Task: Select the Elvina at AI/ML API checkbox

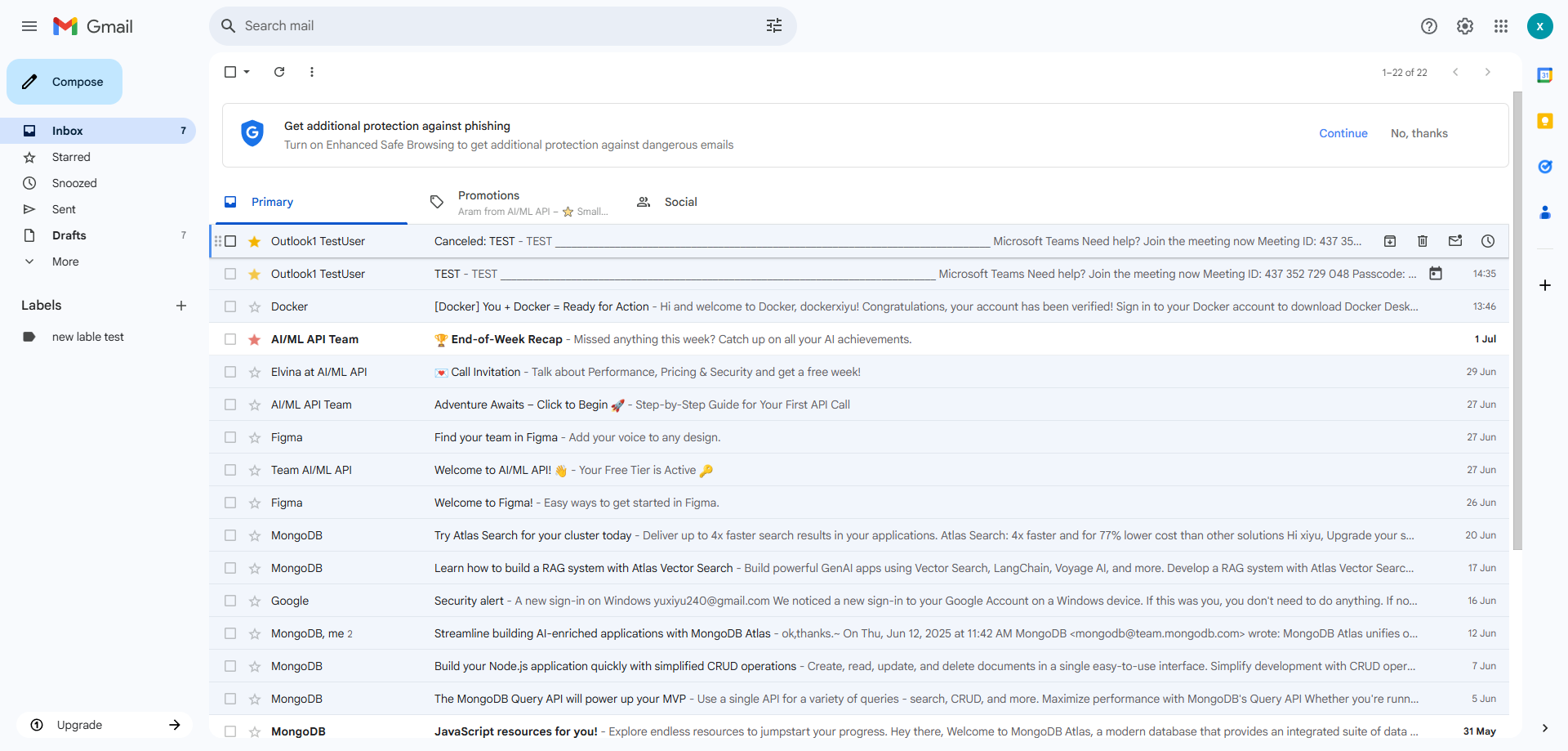Action: (230, 372)
